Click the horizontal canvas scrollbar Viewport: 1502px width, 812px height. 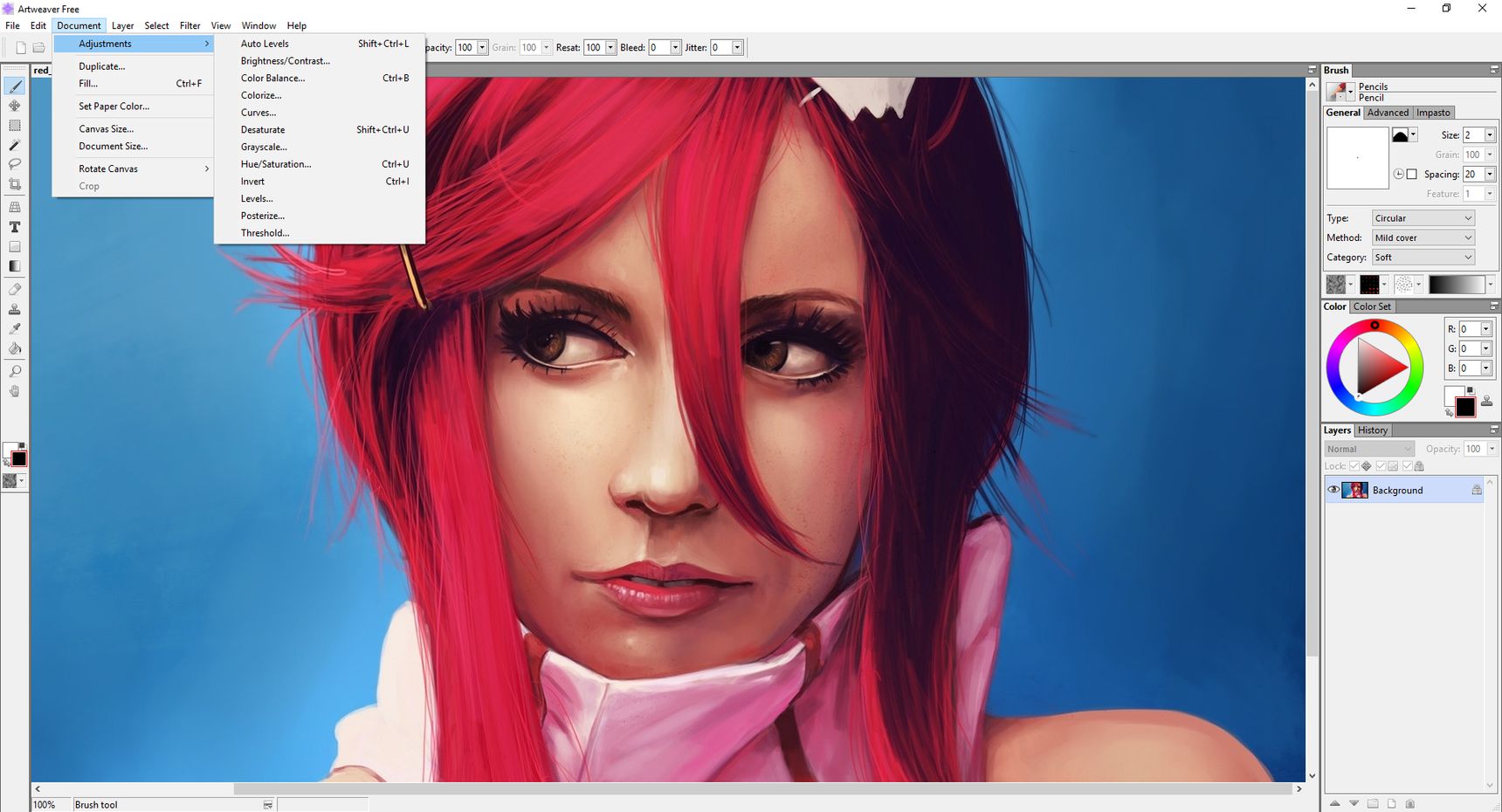pos(761,788)
